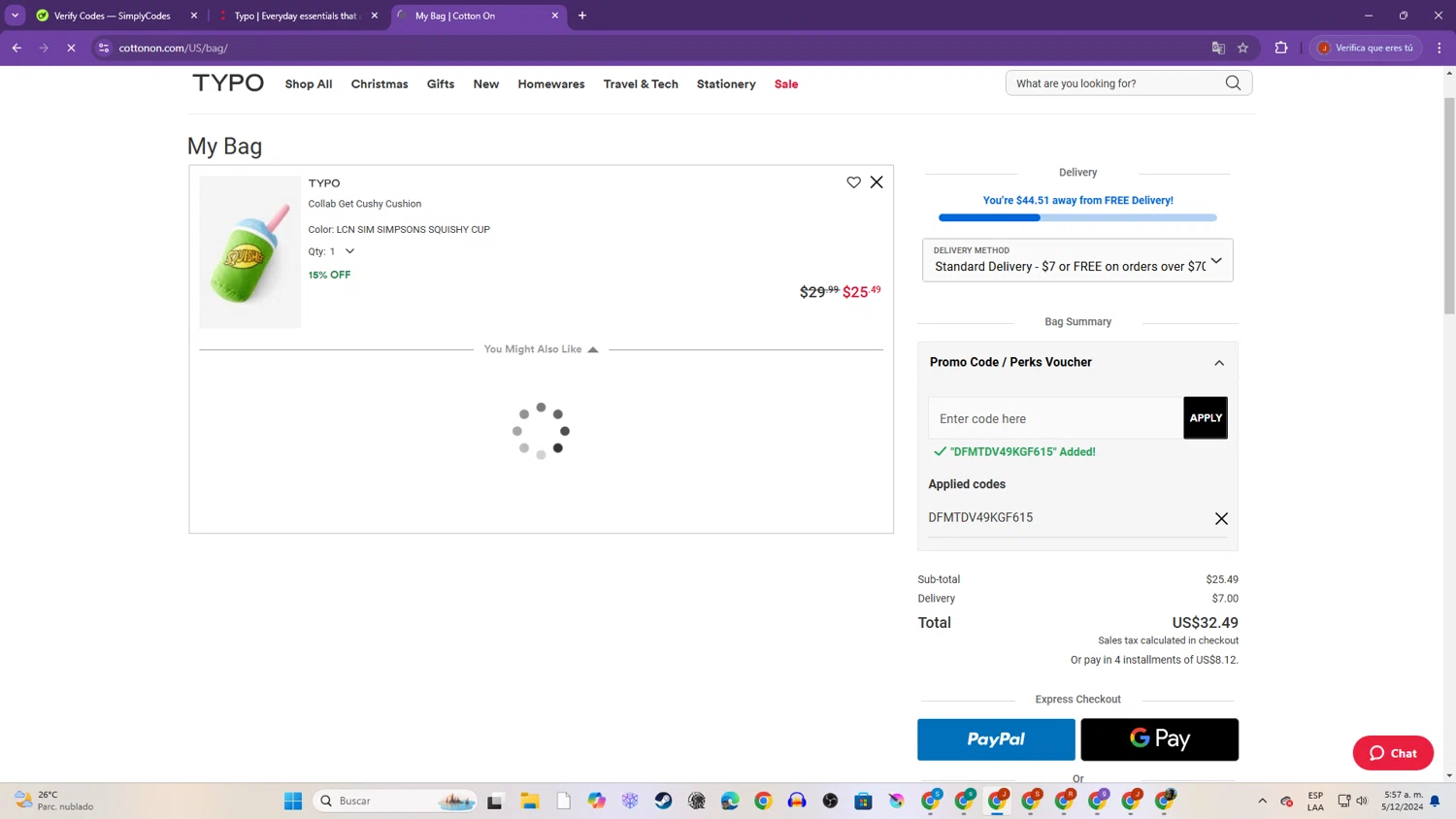Click the product search field
Viewport: 1456px width, 819px height.
tap(1116, 83)
